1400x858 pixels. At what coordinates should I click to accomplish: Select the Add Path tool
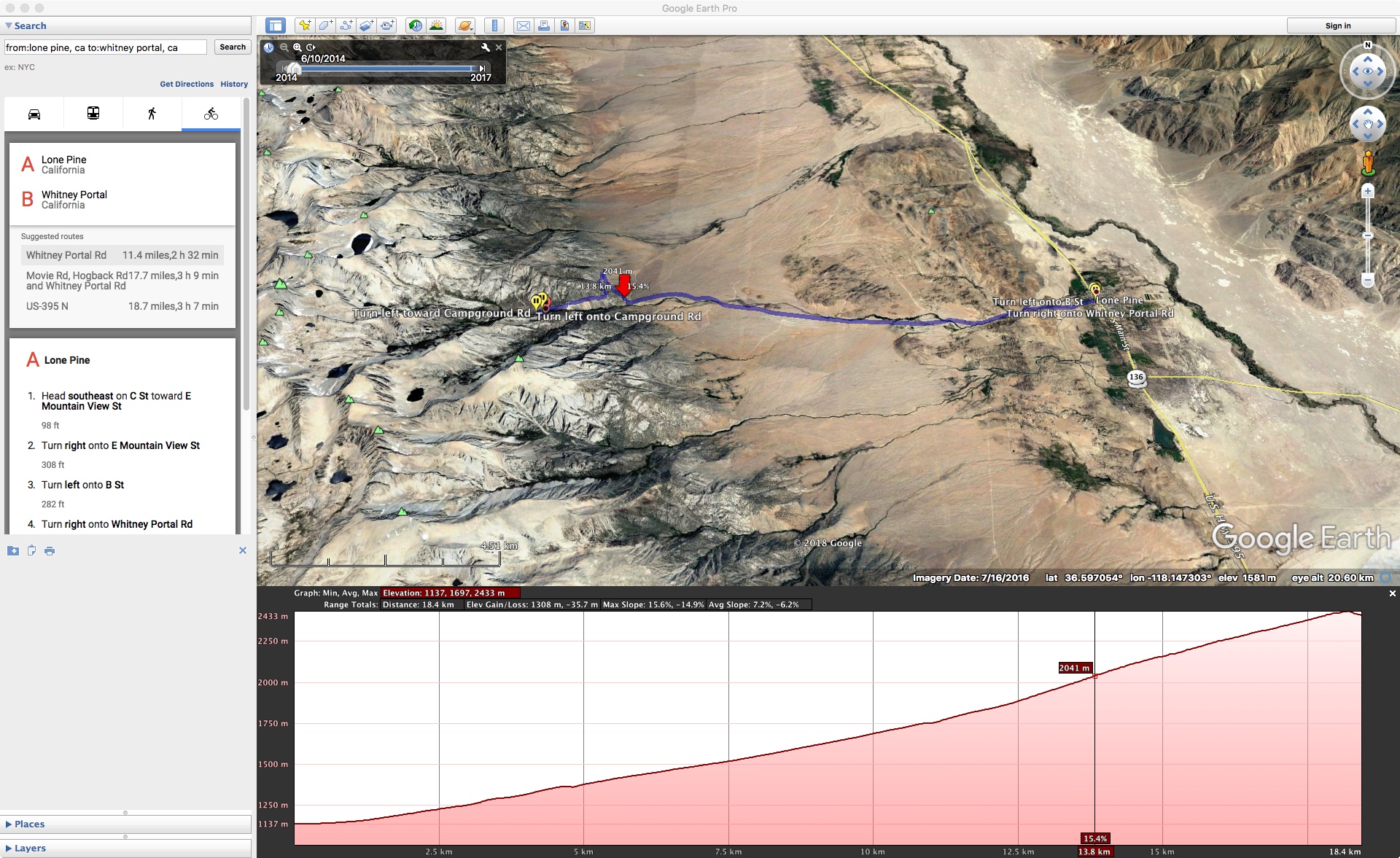pyautogui.click(x=346, y=26)
